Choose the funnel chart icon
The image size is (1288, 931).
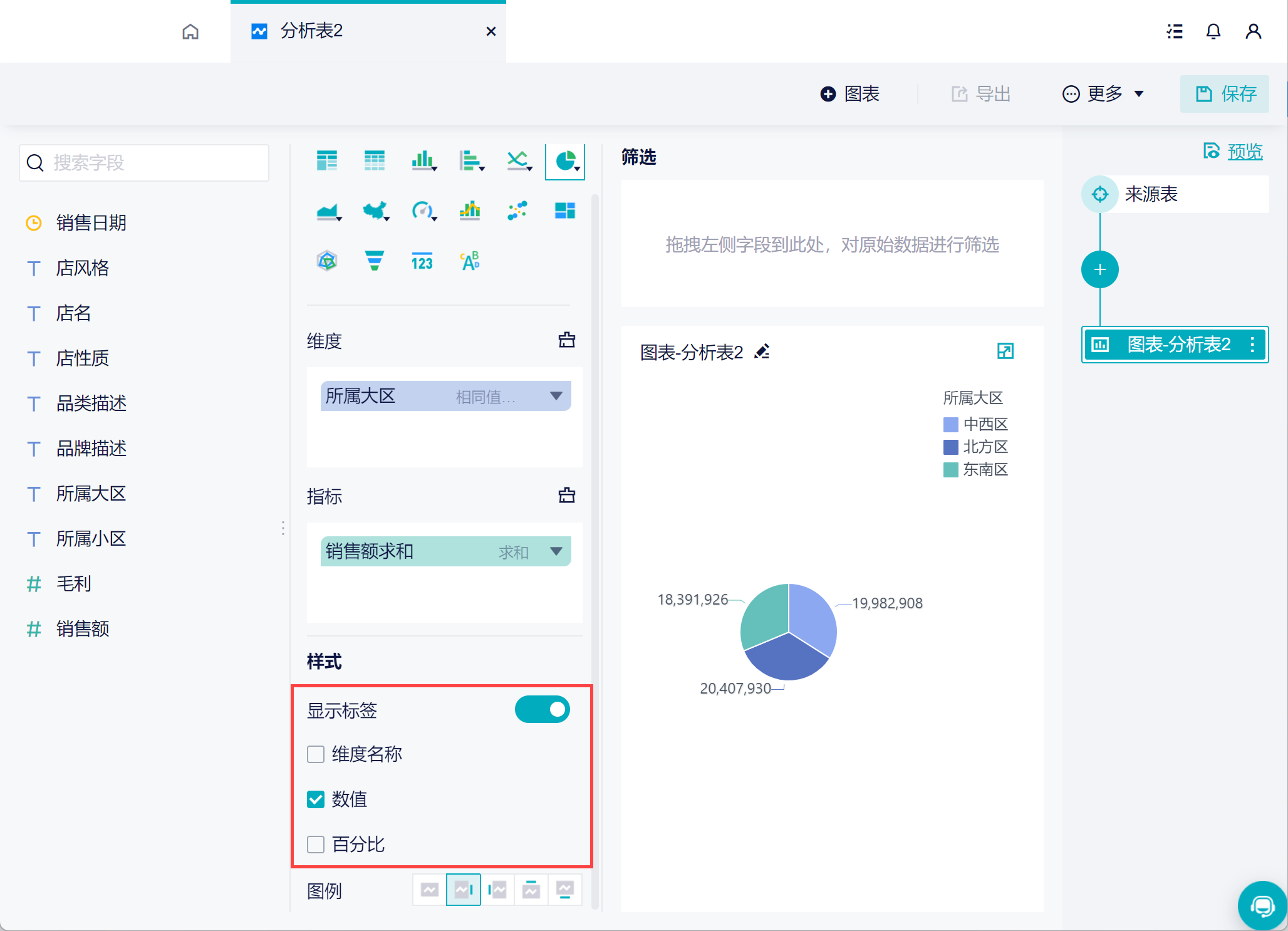(x=375, y=260)
